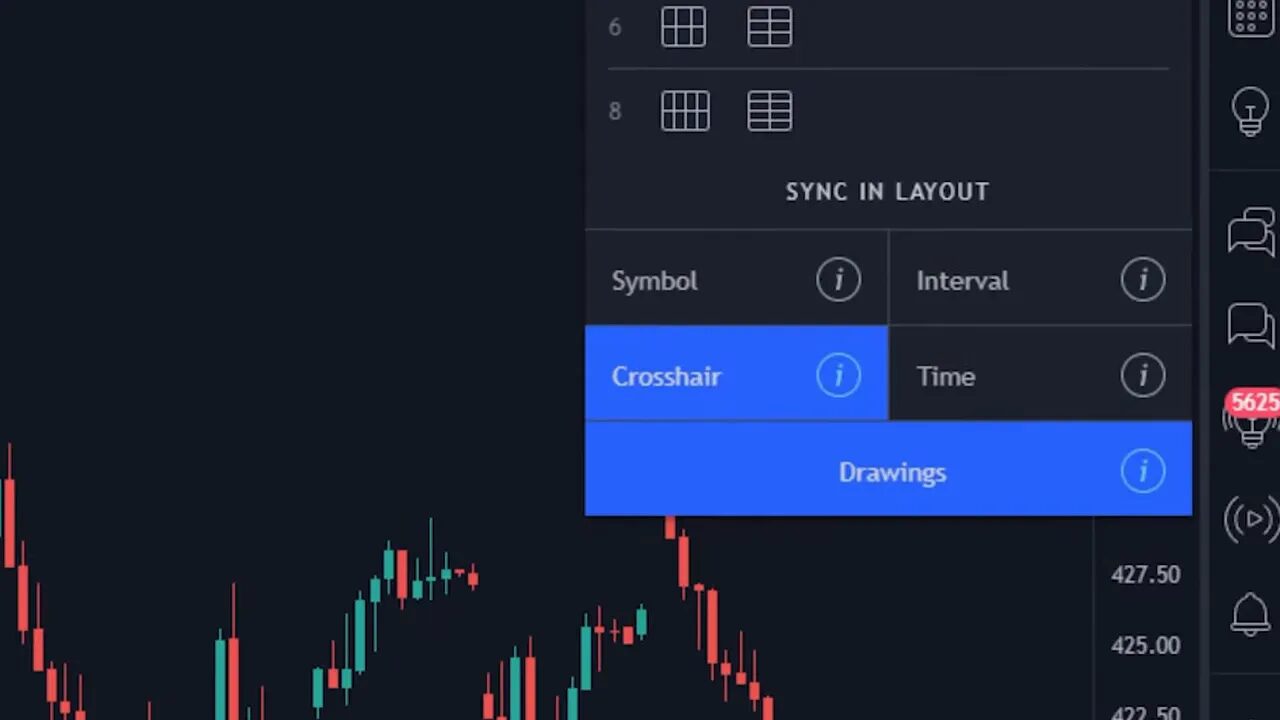Click the info icon next to Crosshair

tap(839, 375)
